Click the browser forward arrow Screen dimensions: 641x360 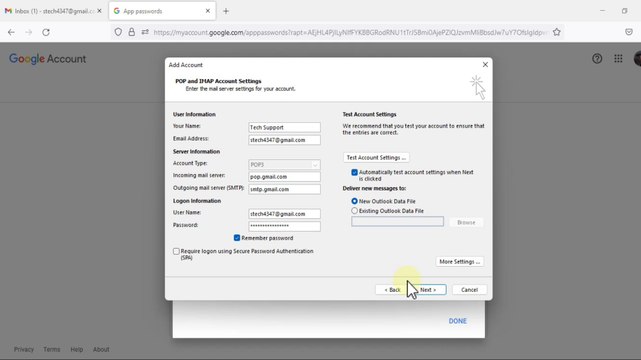29,32
